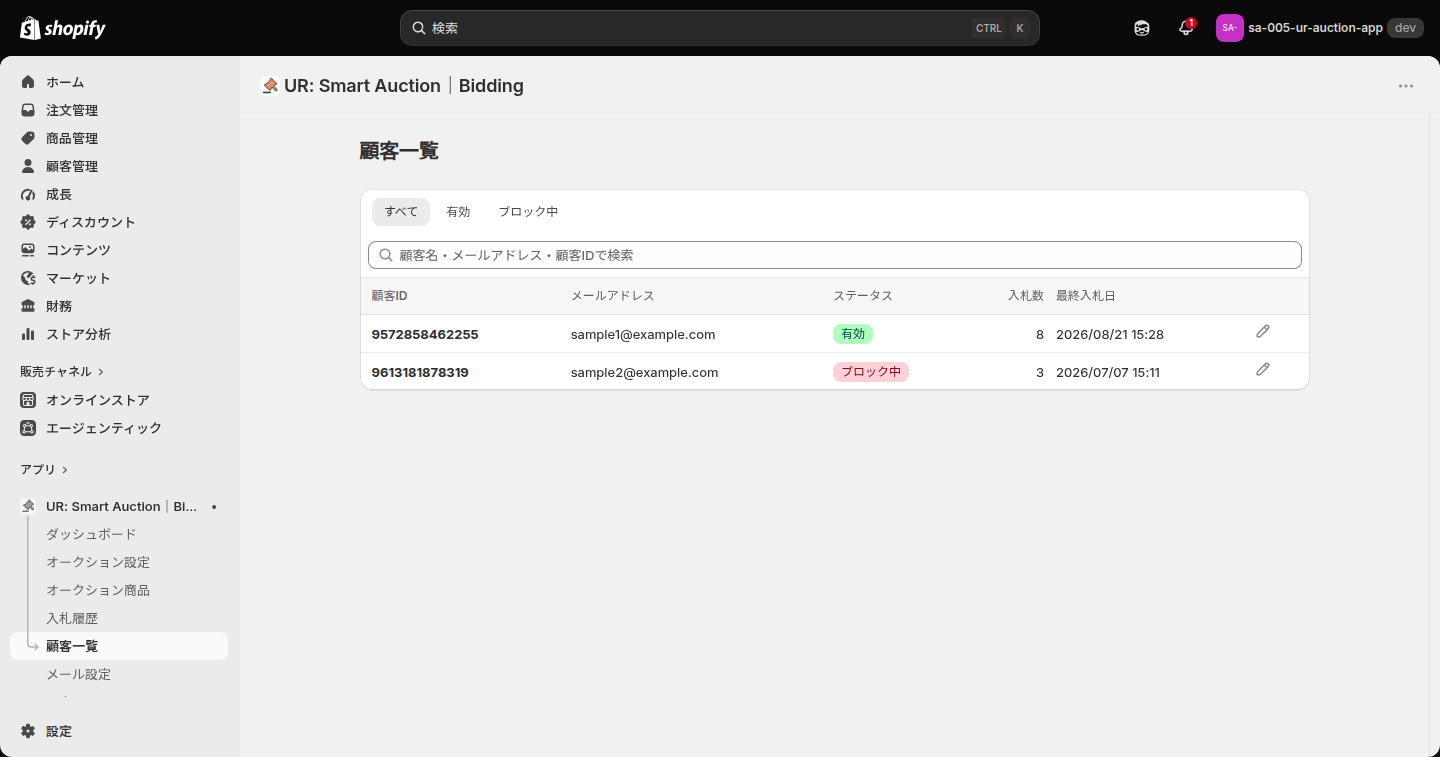The image size is (1440, 757).
Task: Click the エージェンティック icon
Action: (28, 428)
